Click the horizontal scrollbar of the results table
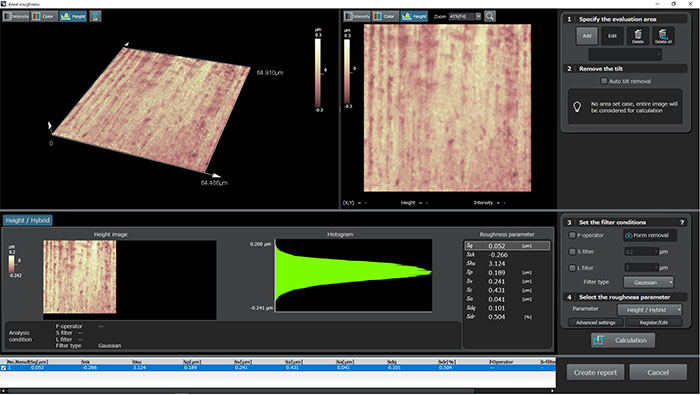Screen dimensions: 700x395 click(x=278, y=391)
